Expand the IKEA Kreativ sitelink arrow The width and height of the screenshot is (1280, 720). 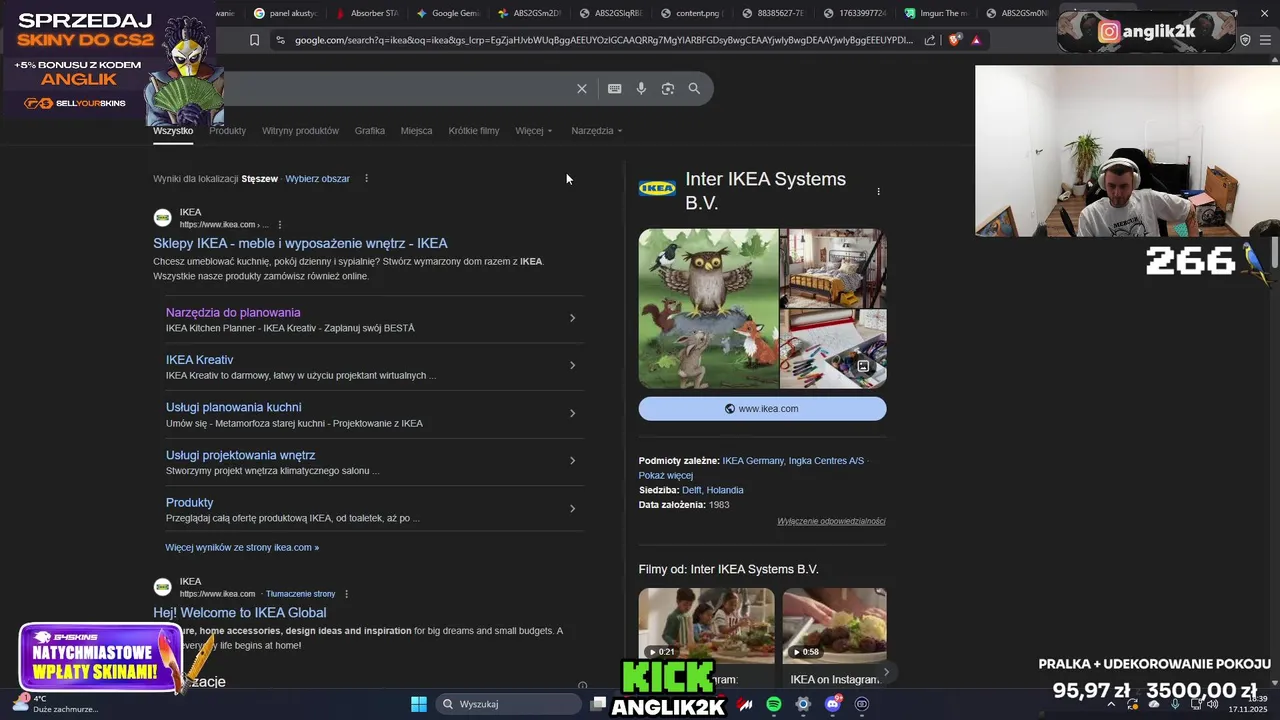(572, 366)
